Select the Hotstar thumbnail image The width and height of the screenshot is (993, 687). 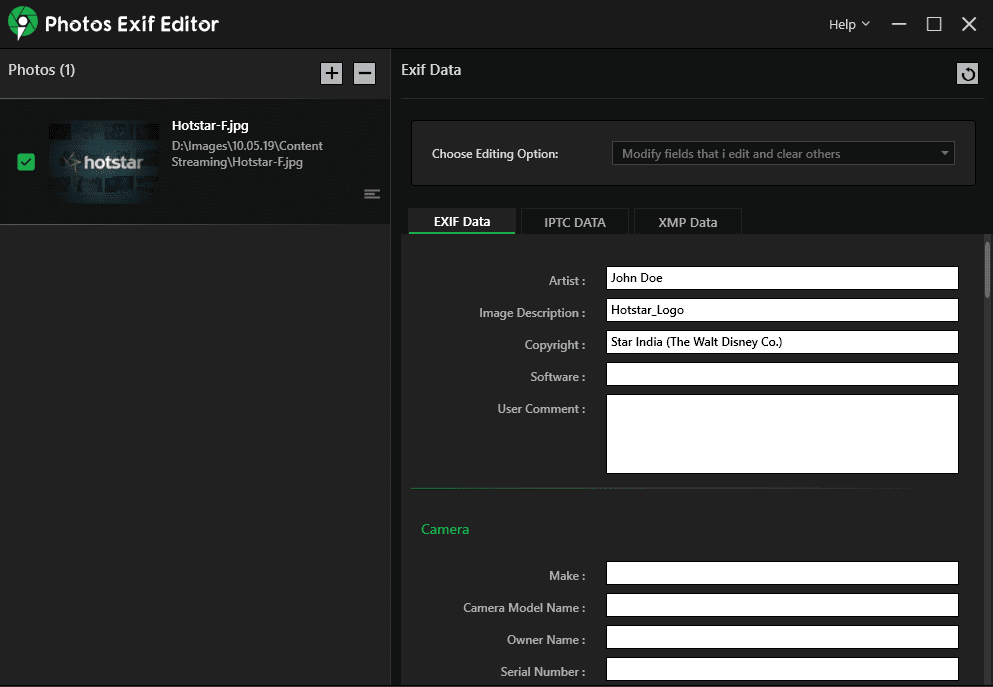click(x=104, y=162)
